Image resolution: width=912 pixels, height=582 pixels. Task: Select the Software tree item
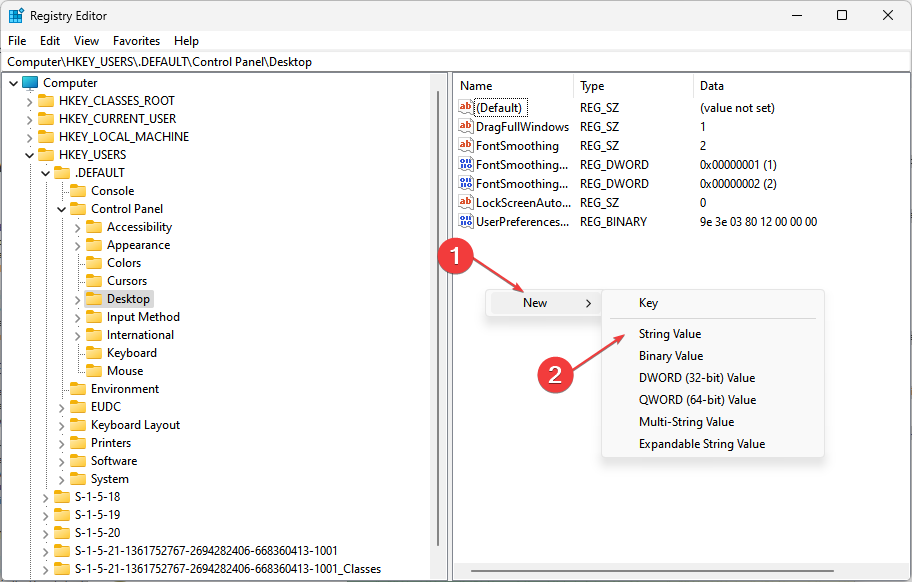point(114,462)
